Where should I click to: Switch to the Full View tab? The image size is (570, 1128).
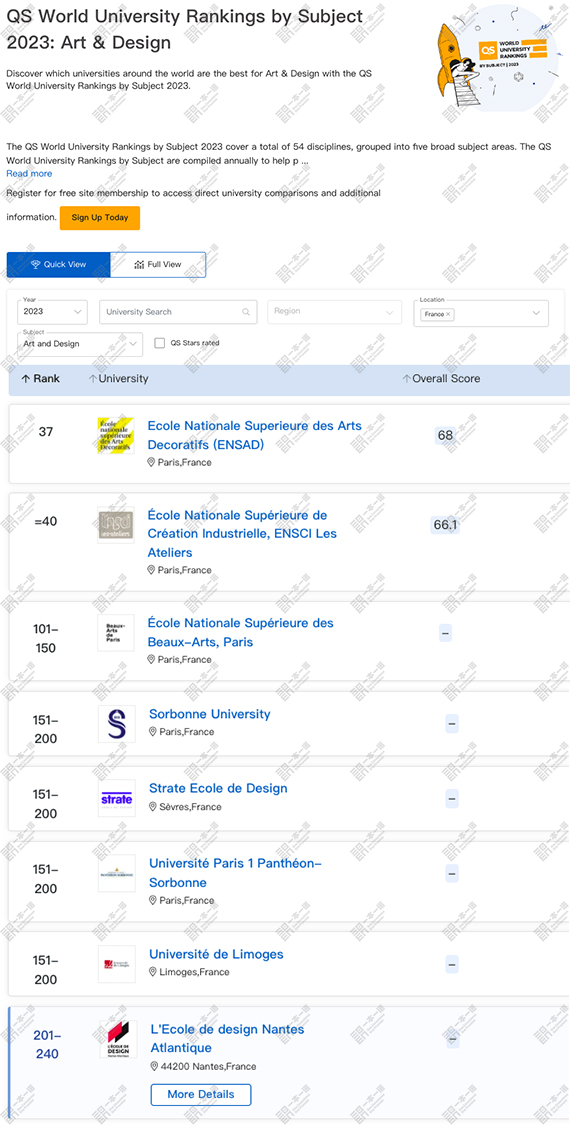point(158,265)
